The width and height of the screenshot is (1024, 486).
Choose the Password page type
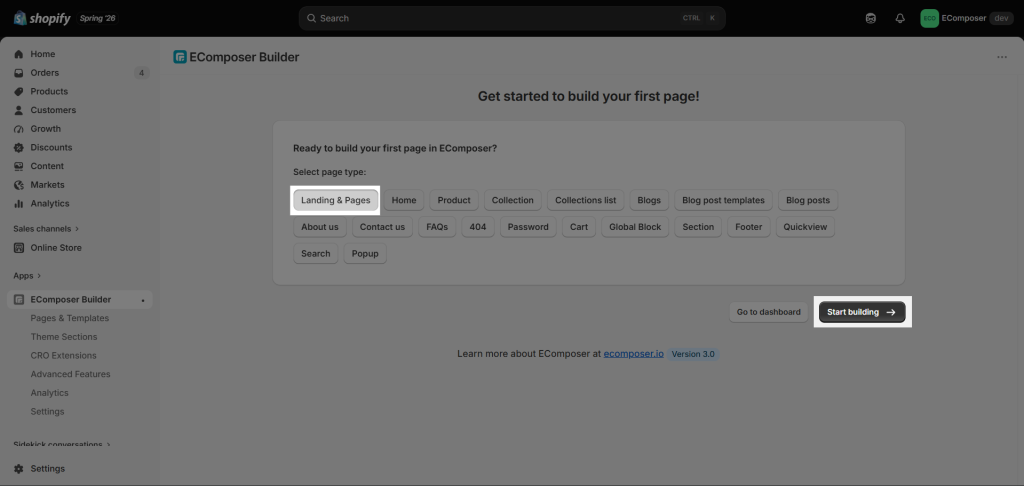[x=528, y=227]
